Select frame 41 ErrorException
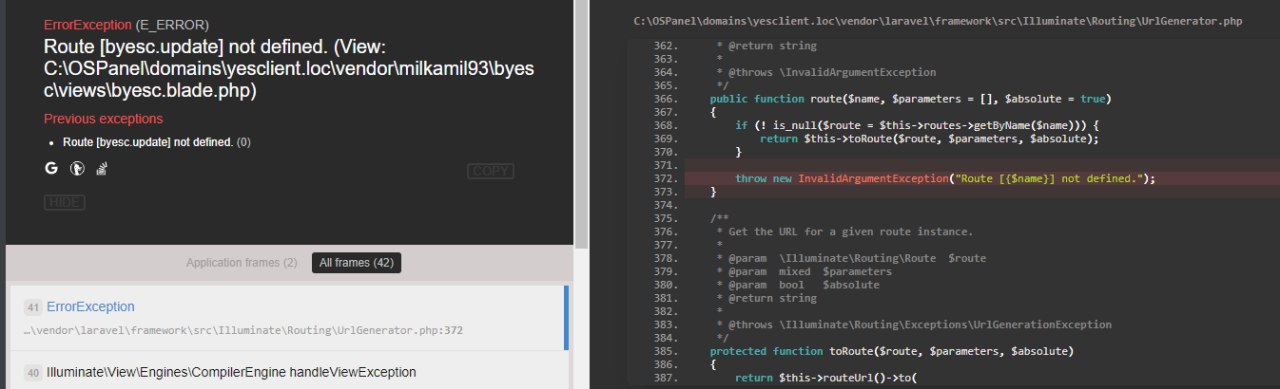This screenshot has height=389, width=1280. pos(288,317)
